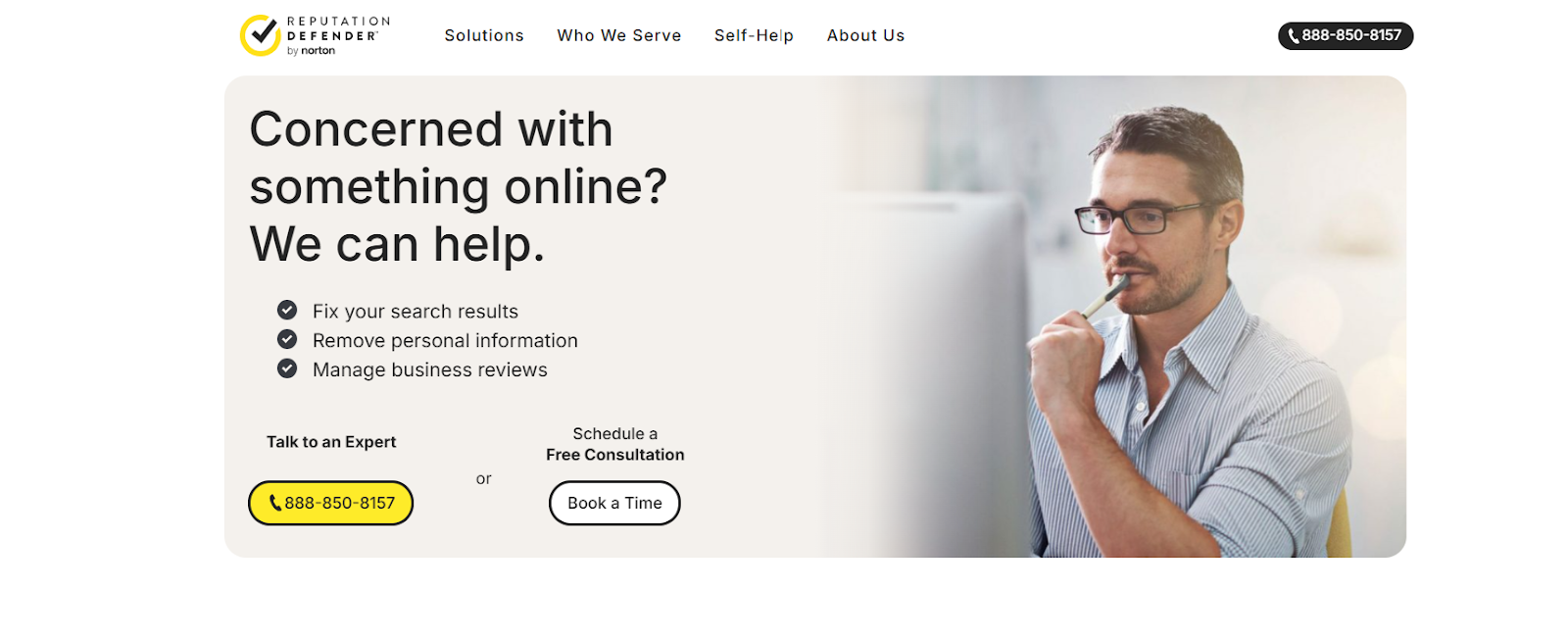Image resolution: width=1568 pixels, height=638 pixels.
Task: Click checkmark beside Manage business reviews
Action: coord(287,368)
